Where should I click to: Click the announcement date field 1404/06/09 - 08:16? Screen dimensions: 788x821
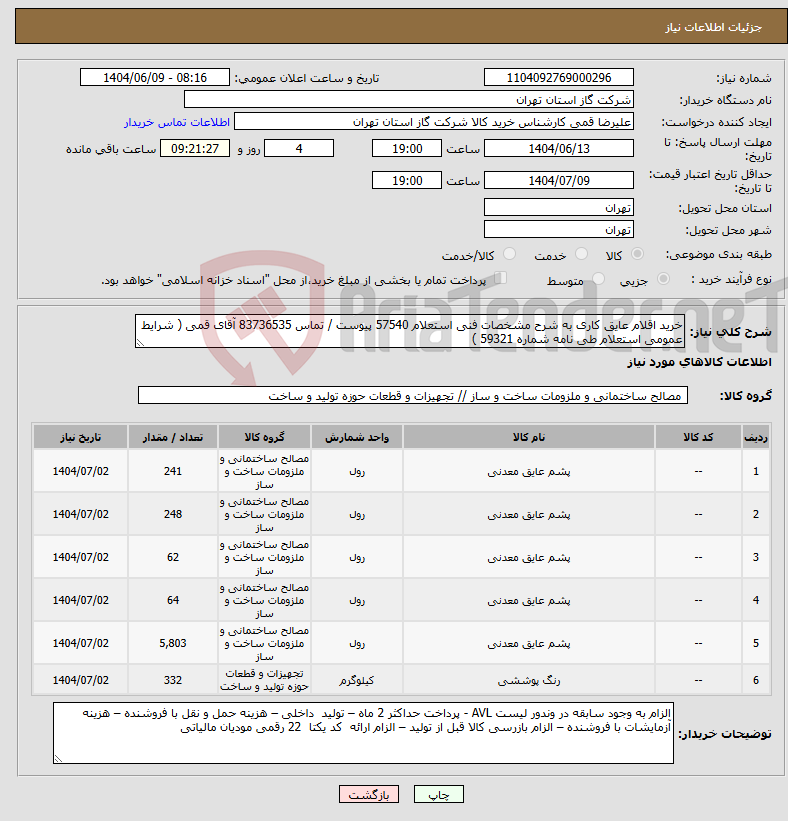154,77
